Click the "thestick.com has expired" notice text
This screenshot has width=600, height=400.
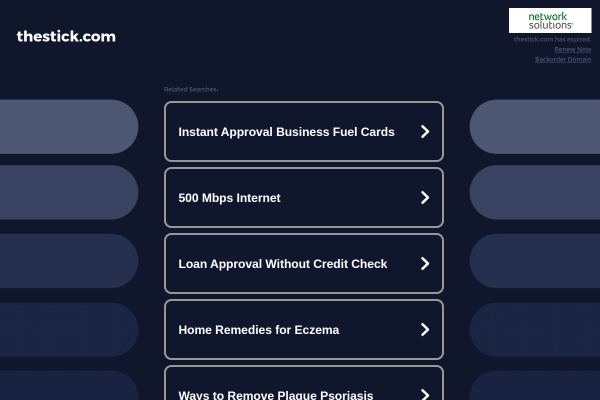click(x=552, y=39)
